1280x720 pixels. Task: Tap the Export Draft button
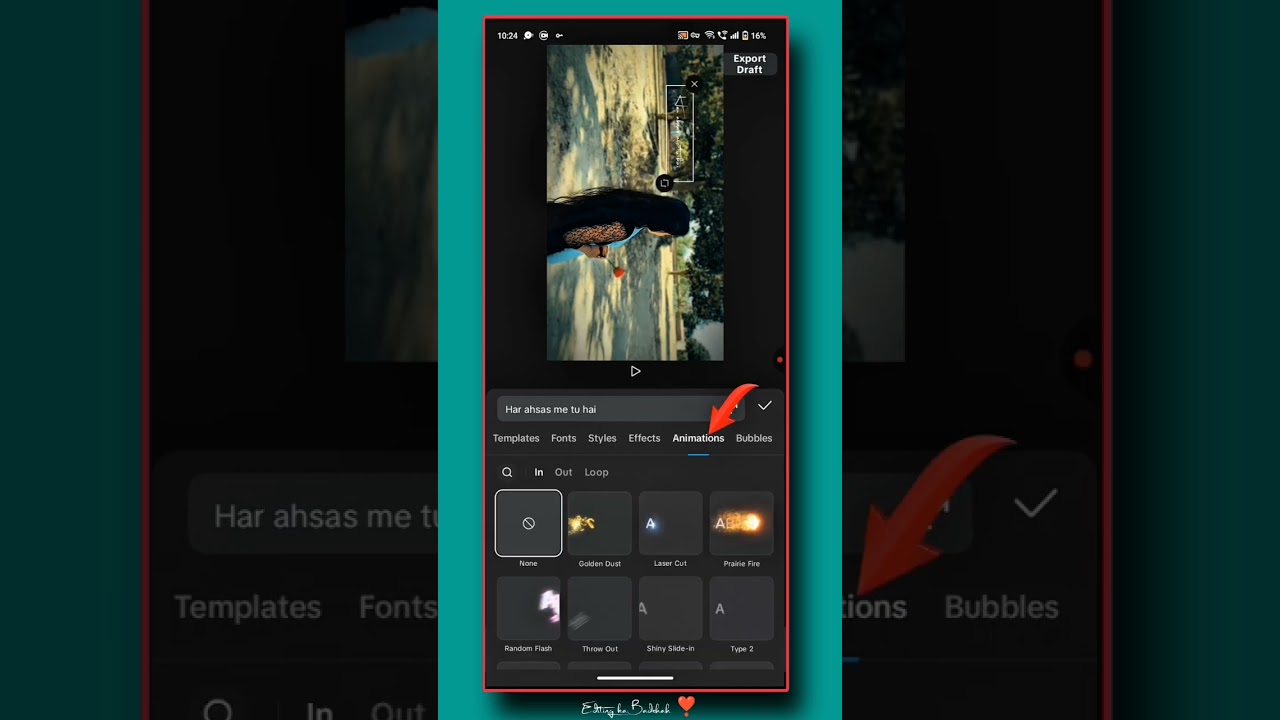pyautogui.click(x=749, y=64)
